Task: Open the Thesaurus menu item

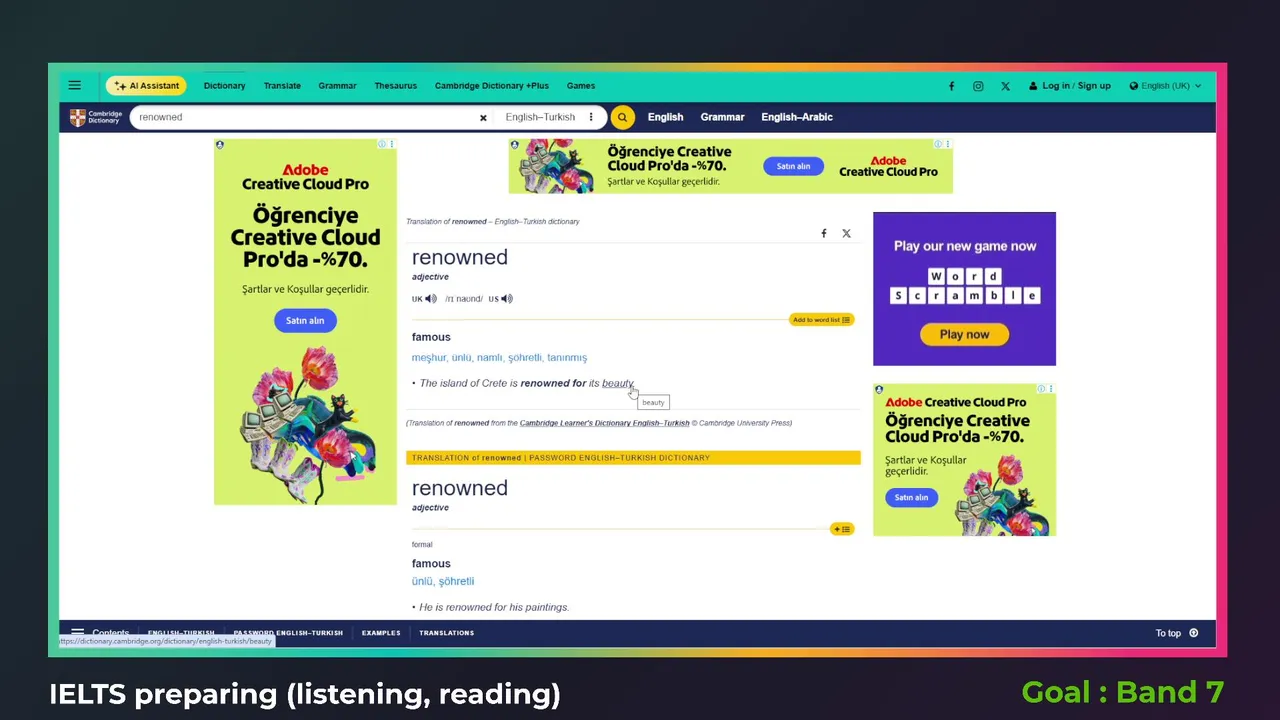Action: click(395, 86)
